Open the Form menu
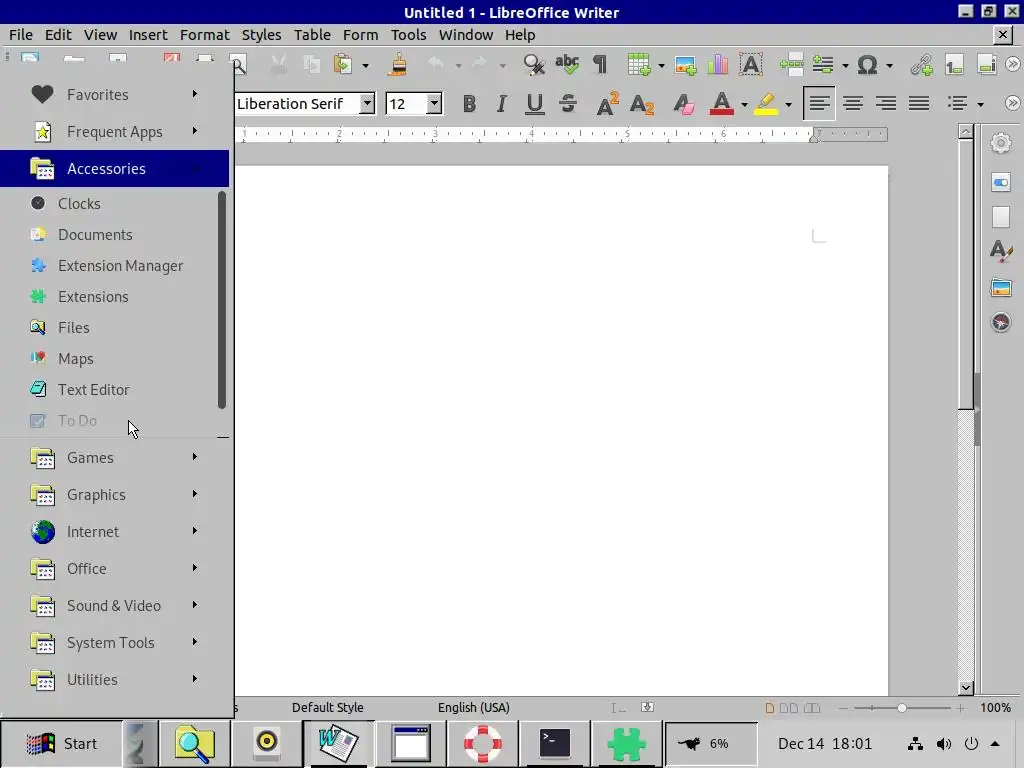Screen dimensions: 1024x768 pos(360,35)
